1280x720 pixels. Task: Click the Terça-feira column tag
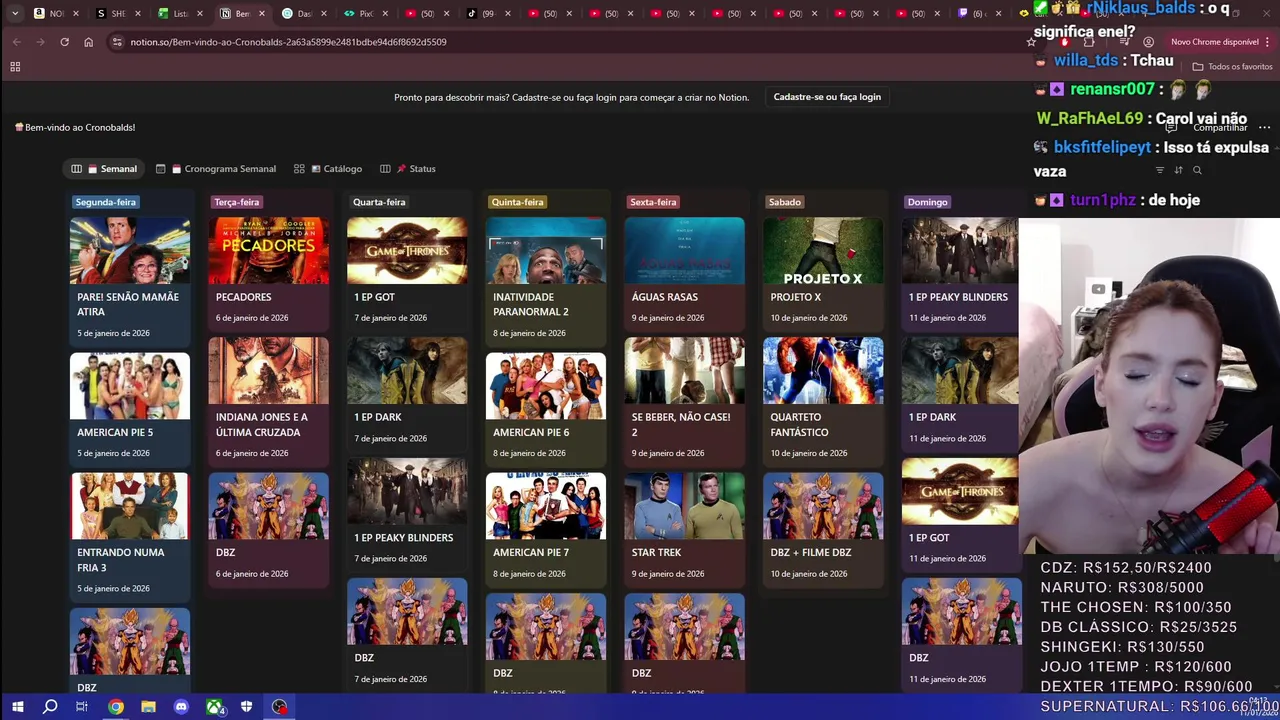pos(237,202)
